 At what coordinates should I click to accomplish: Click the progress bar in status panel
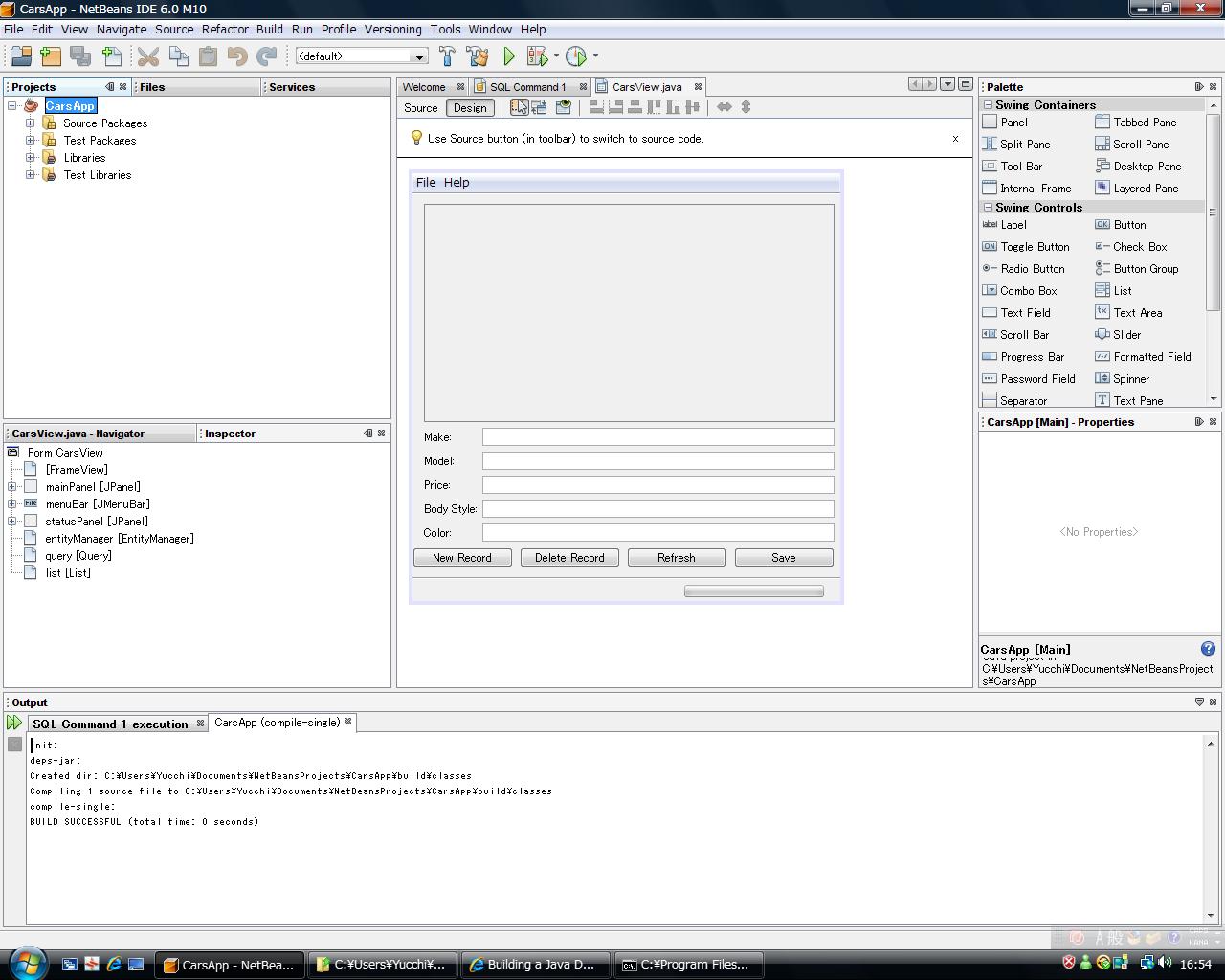click(753, 591)
